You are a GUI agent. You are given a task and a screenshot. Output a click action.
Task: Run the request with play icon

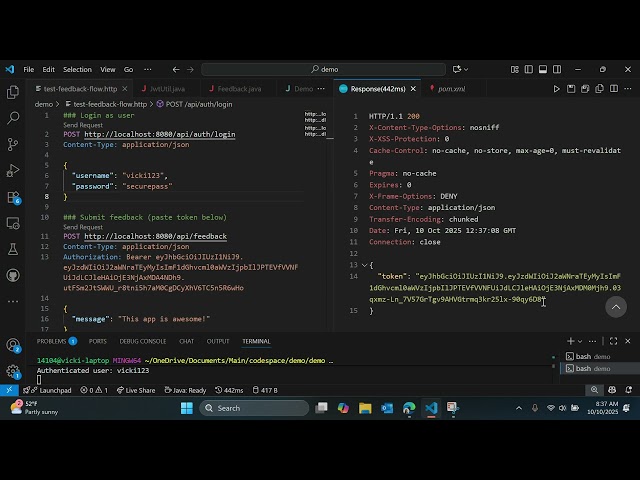point(556,89)
